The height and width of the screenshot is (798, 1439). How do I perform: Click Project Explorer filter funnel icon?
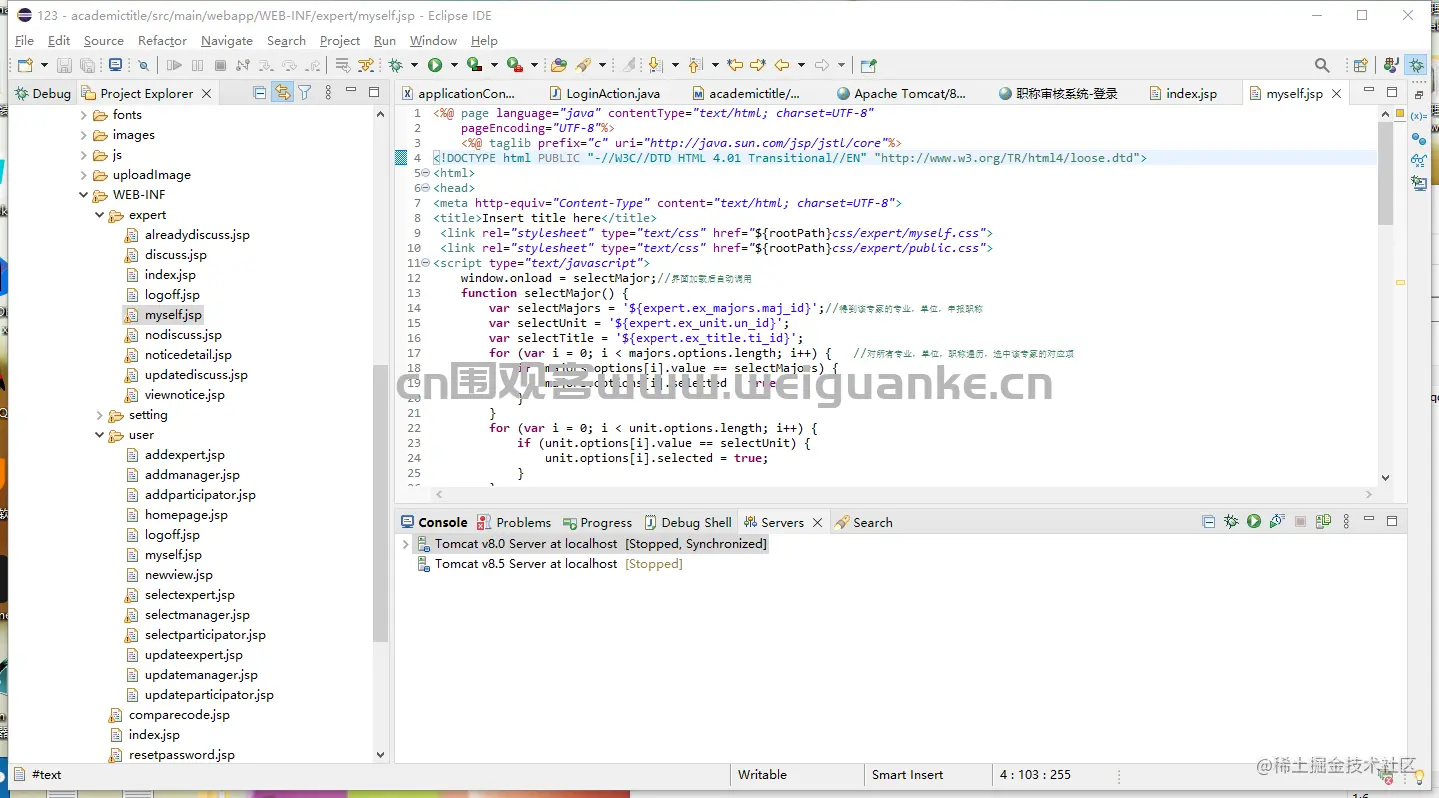pyautogui.click(x=304, y=93)
